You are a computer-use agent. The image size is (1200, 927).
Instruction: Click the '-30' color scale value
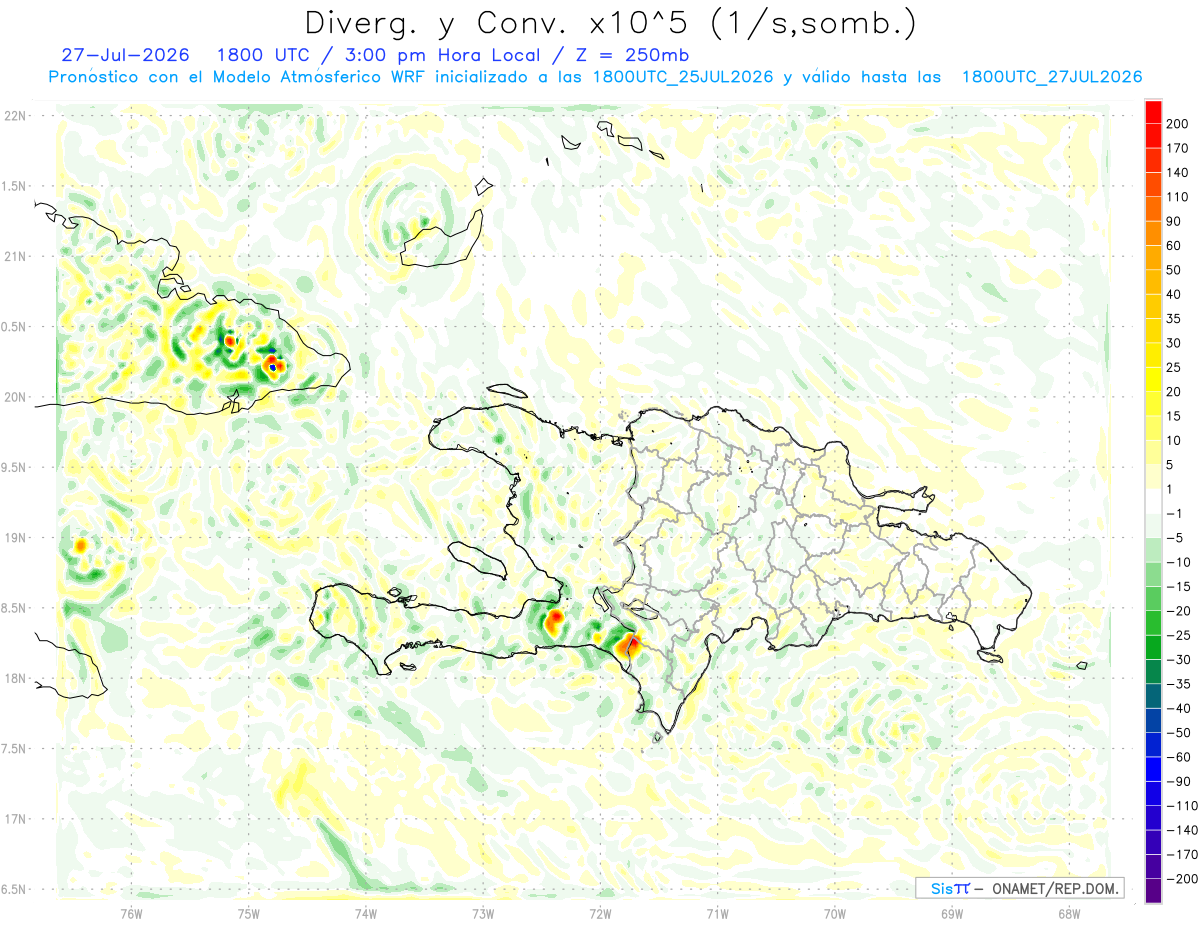[x=1178, y=659]
